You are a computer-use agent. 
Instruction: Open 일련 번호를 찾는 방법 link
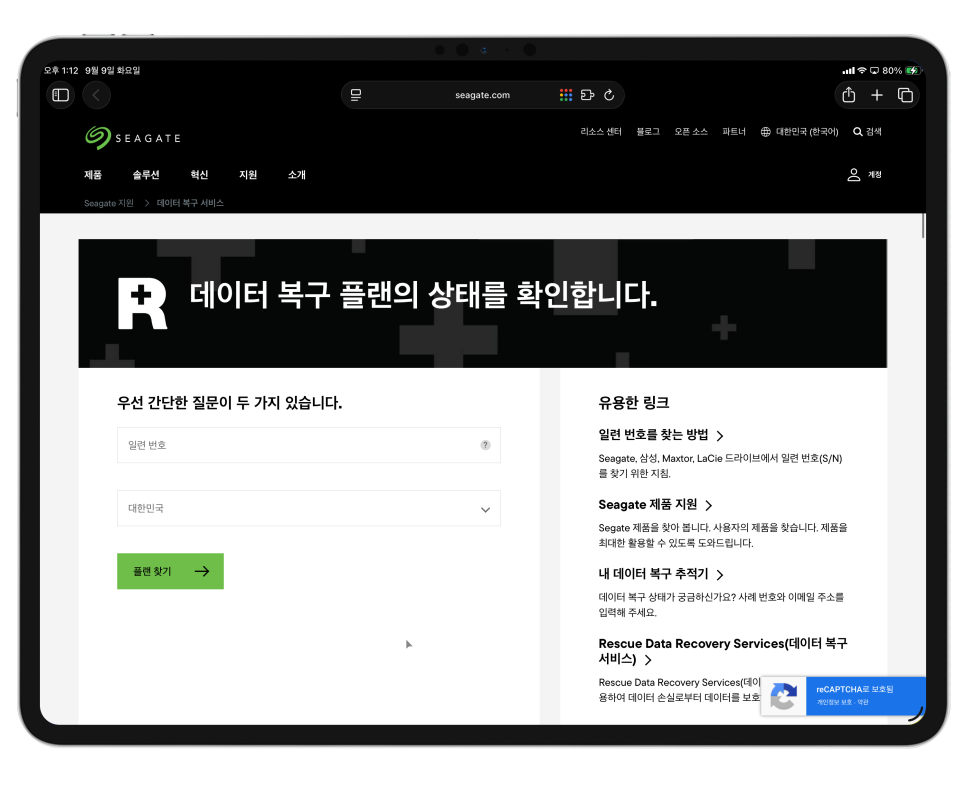pyautogui.click(x=660, y=435)
